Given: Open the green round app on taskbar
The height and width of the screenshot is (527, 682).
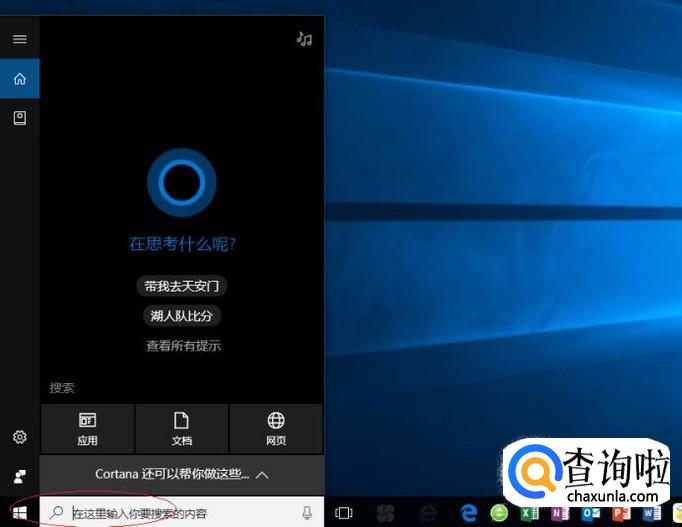Looking at the screenshot, I should click(x=499, y=513).
